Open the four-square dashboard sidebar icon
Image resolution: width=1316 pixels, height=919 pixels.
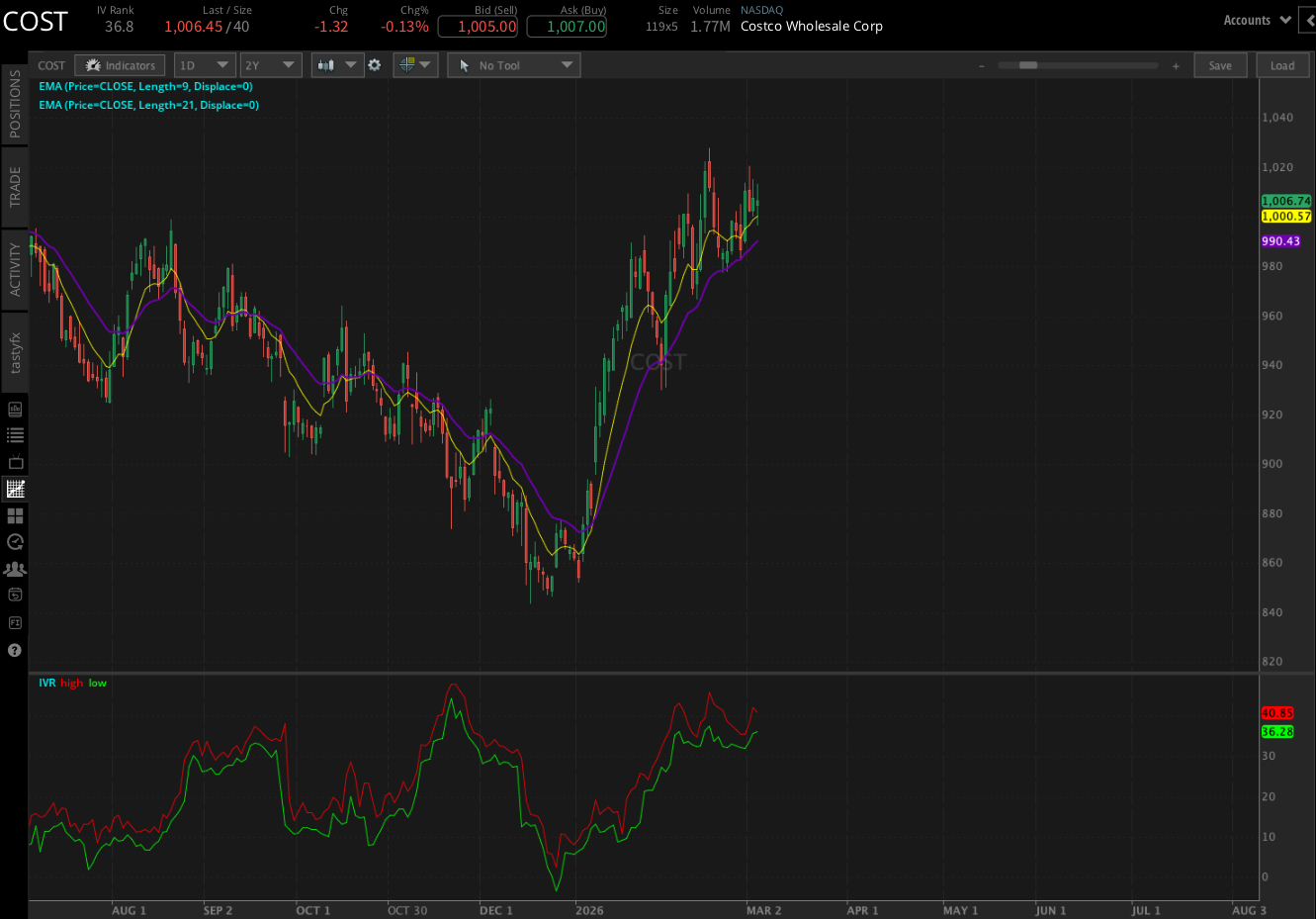pos(15,515)
